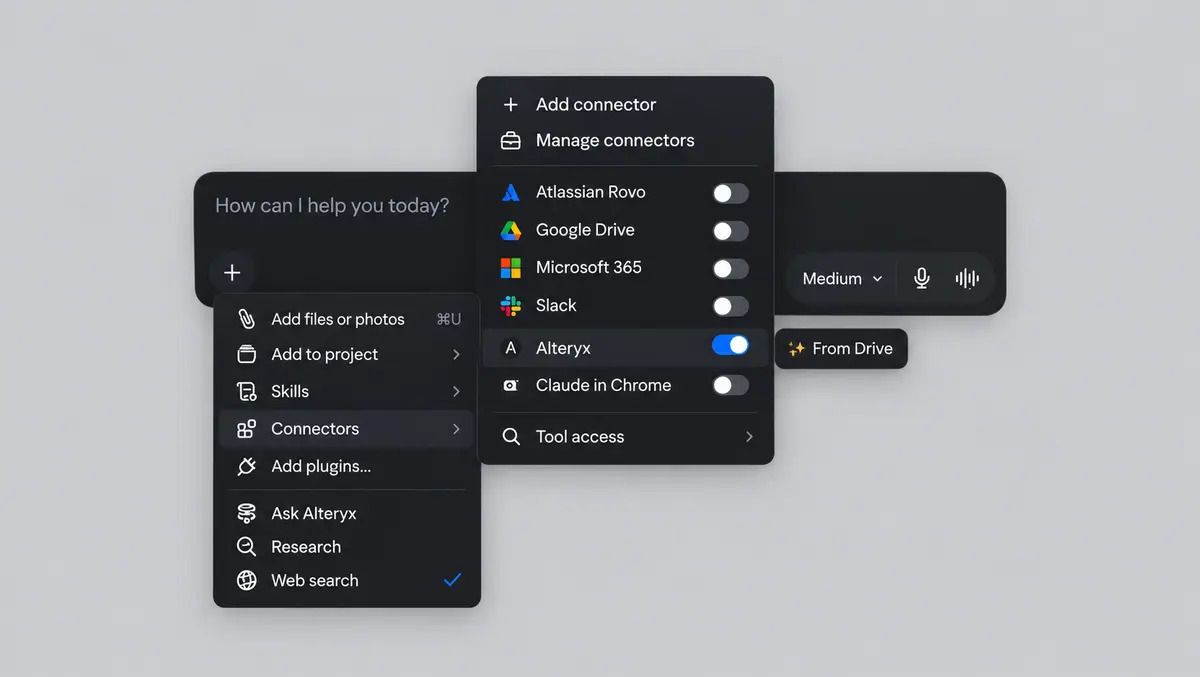The image size is (1200, 677).
Task: Click the Alteryx connector label
Action: pyautogui.click(x=563, y=348)
